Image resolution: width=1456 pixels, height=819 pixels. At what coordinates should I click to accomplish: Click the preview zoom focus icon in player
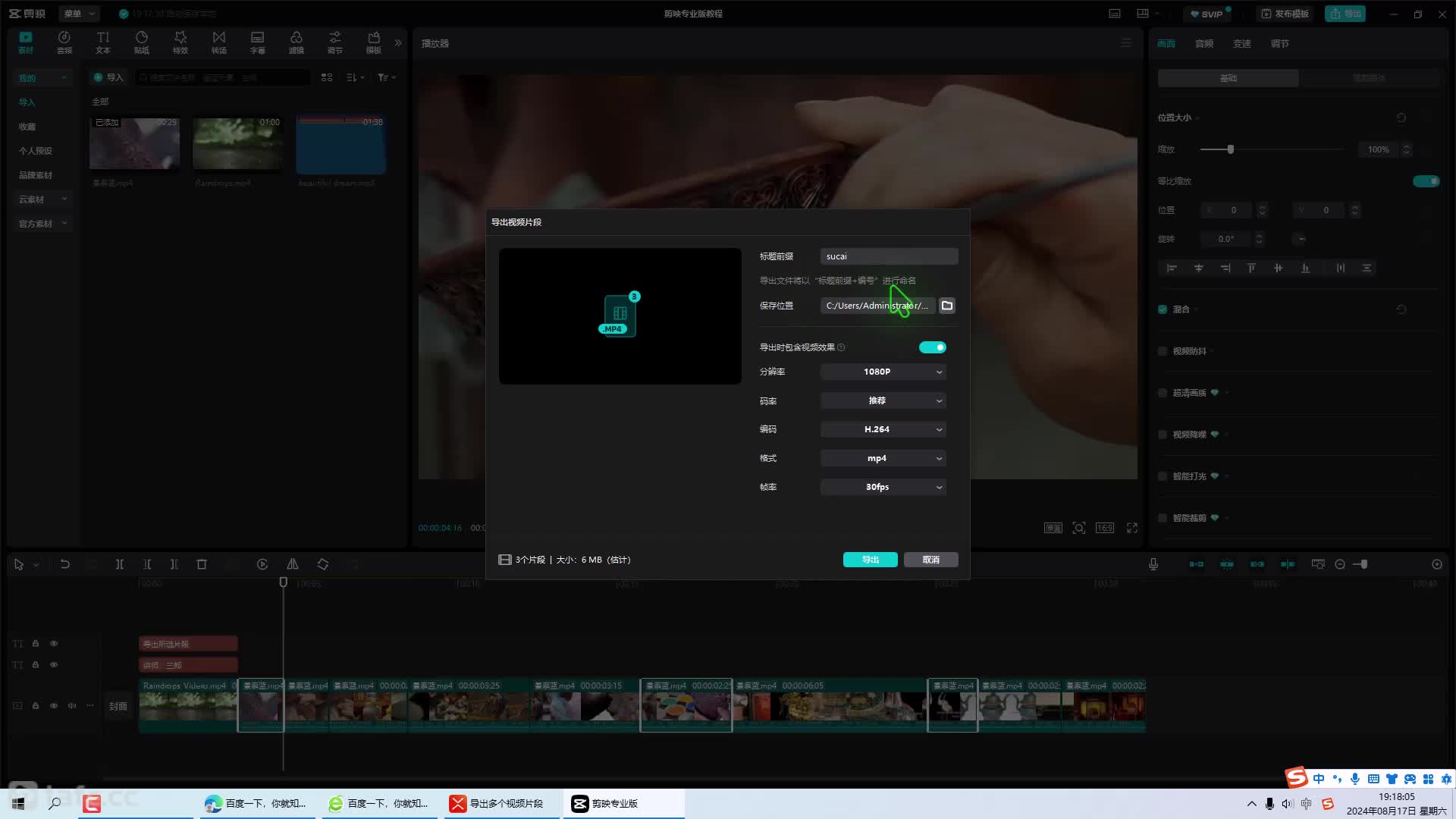point(1079,528)
